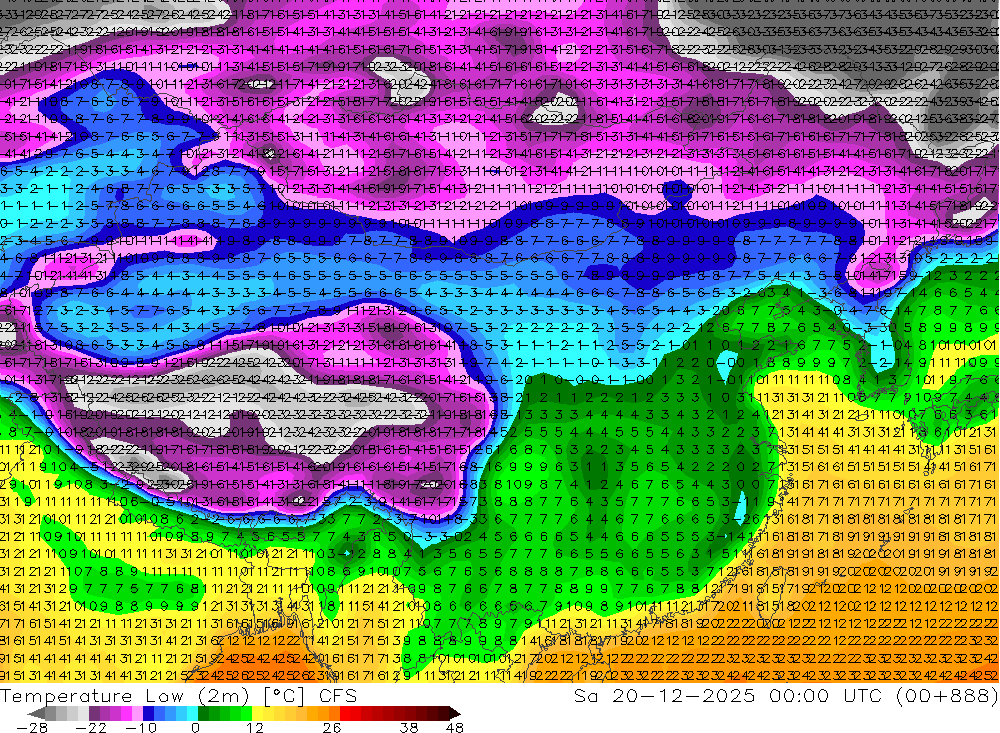The width and height of the screenshot is (1000, 733).
Task: Click the 'Temperature Low (2m) [°C] CFS' title
Action: point(179,695)
